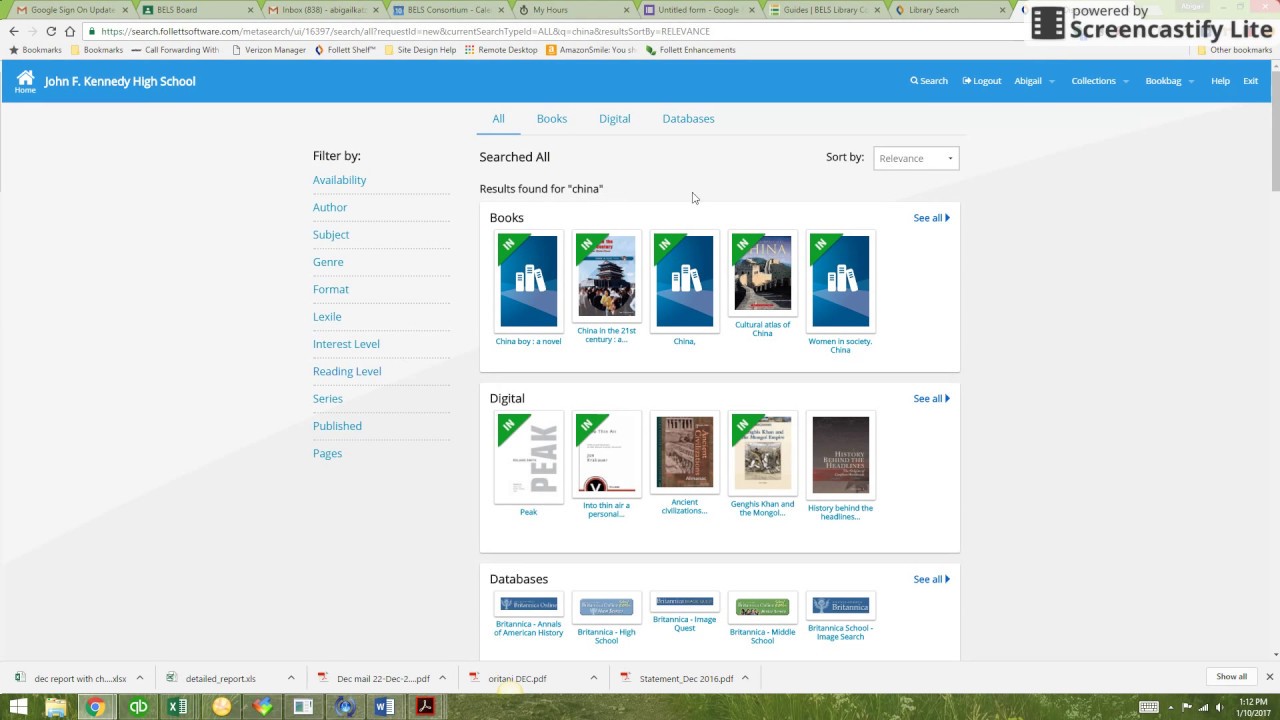Open options for the dec report xlsx download
This screenshot has height=720, width=1280.
(140, 678)
